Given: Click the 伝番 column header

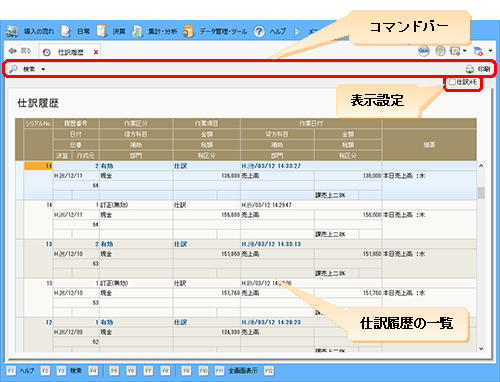Looking at the screenshot, I should coord(76,145).
